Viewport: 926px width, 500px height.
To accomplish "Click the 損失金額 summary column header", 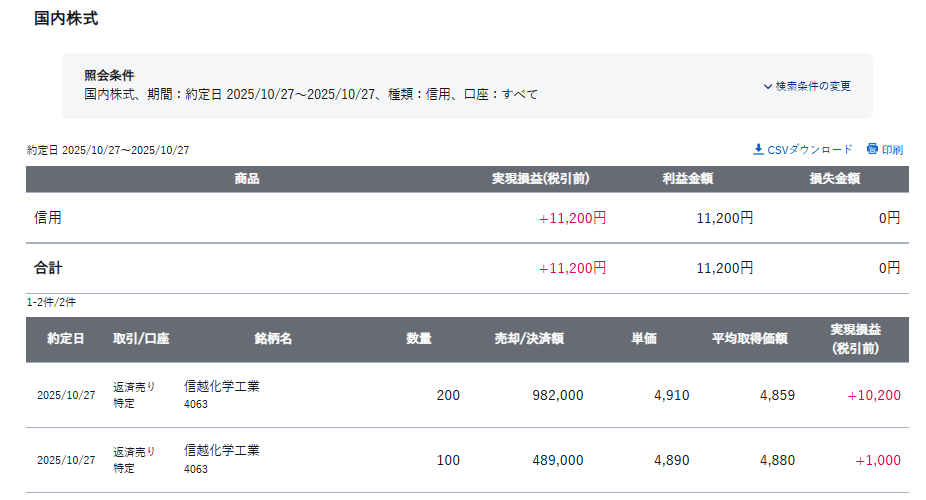I will (x=835, y=179).
